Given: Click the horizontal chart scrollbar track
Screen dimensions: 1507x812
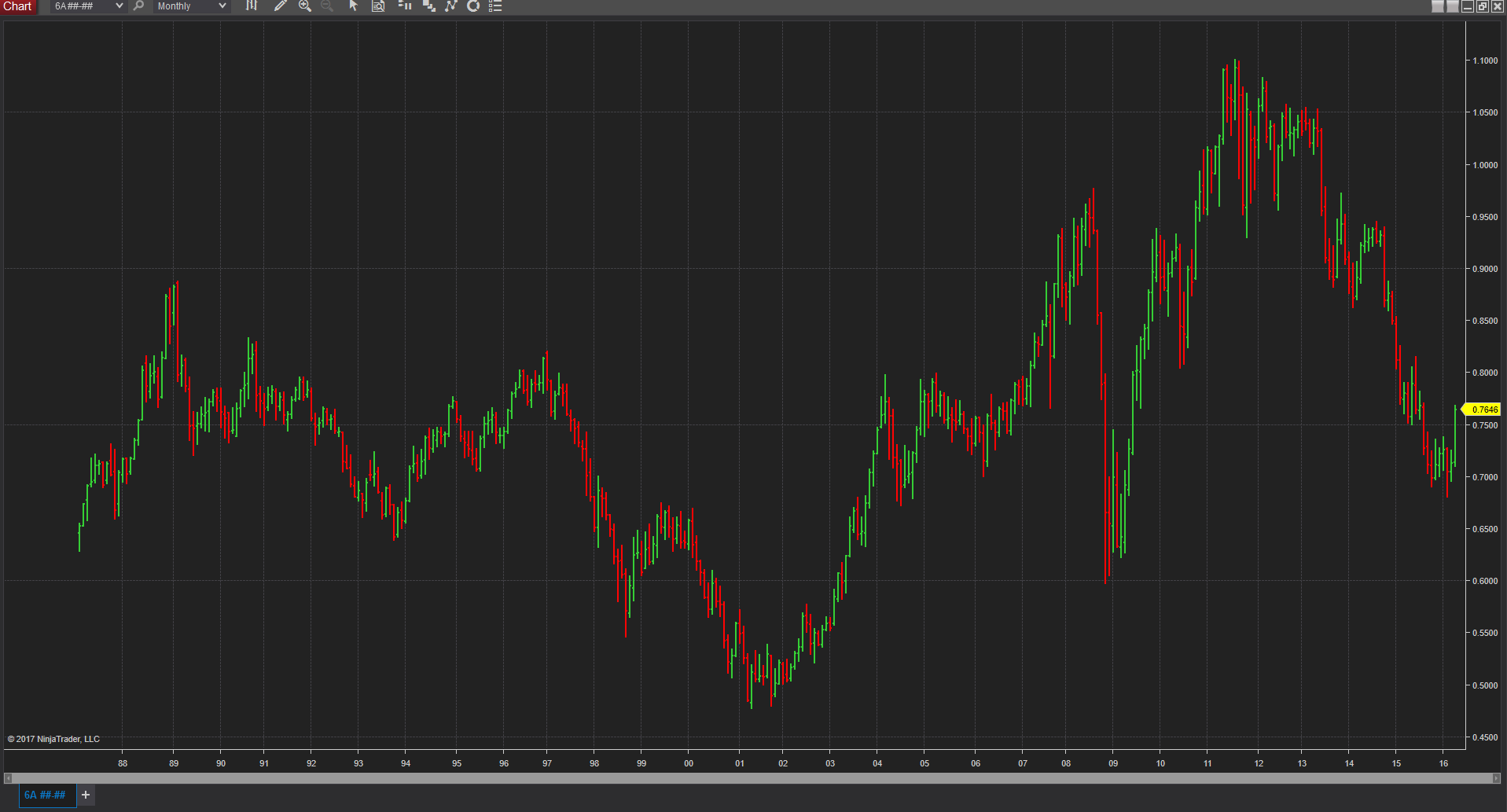Looking at the screenshot, I should pos(752,778).
